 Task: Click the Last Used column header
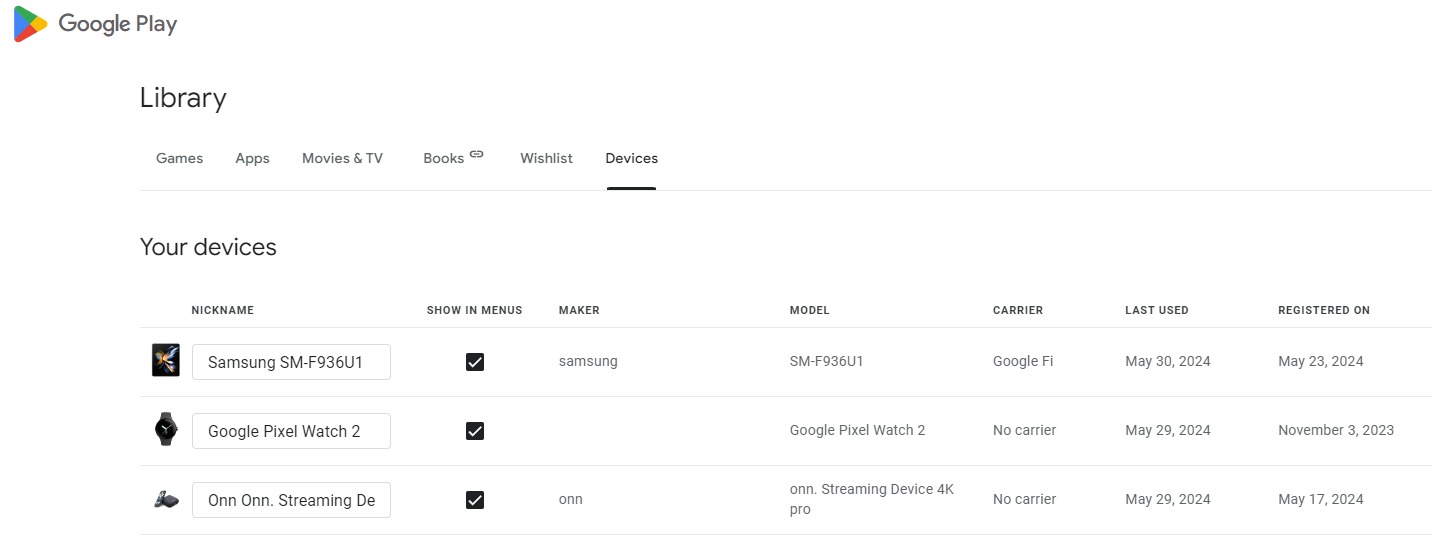pyautogui.click(x=1156, y=310)
